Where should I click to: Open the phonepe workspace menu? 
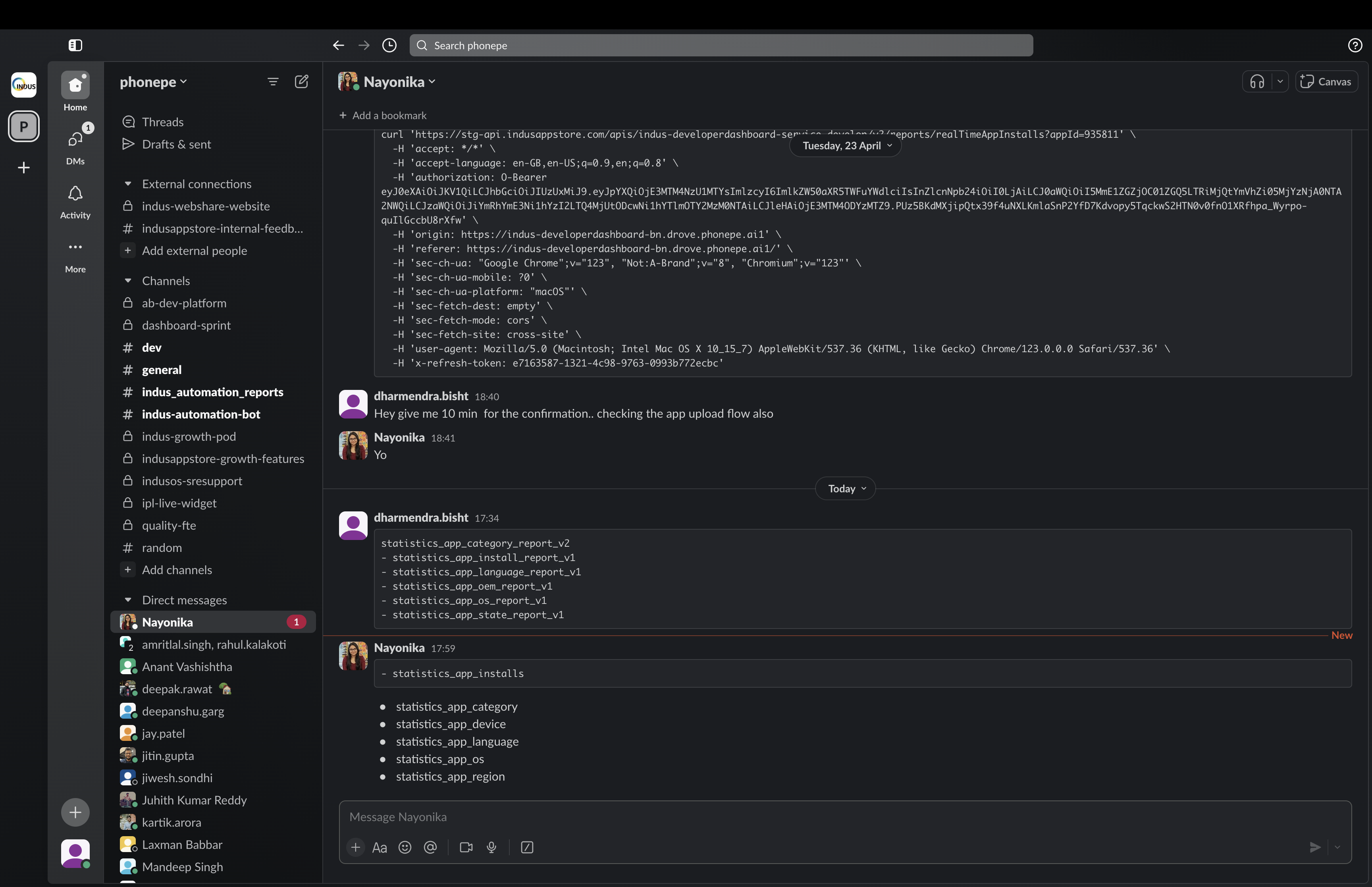pyautogui.click(x=153, y=82)
